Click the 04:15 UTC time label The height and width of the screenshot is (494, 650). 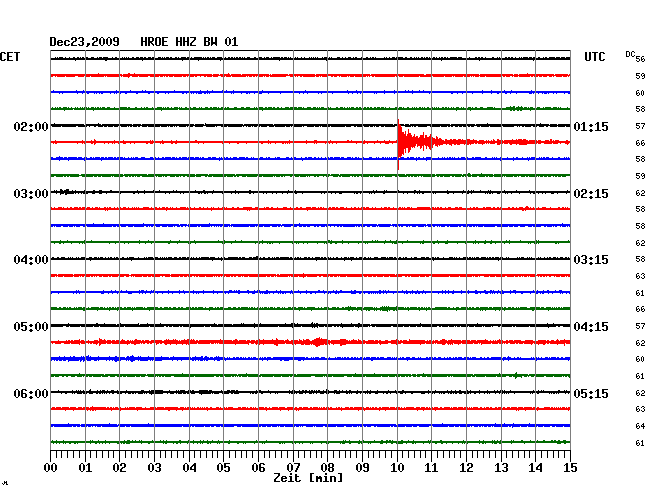click(x=591, y=327)
